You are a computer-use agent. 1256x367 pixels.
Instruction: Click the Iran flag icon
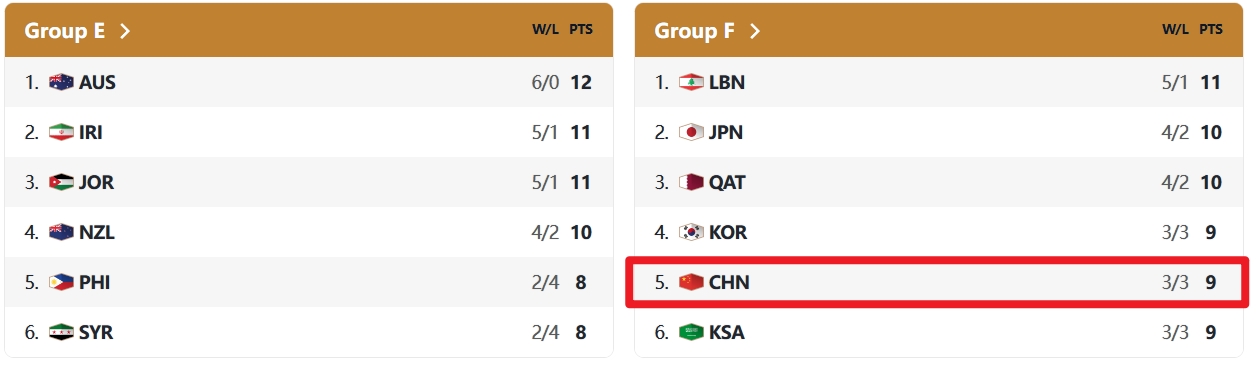click(61, 132)
